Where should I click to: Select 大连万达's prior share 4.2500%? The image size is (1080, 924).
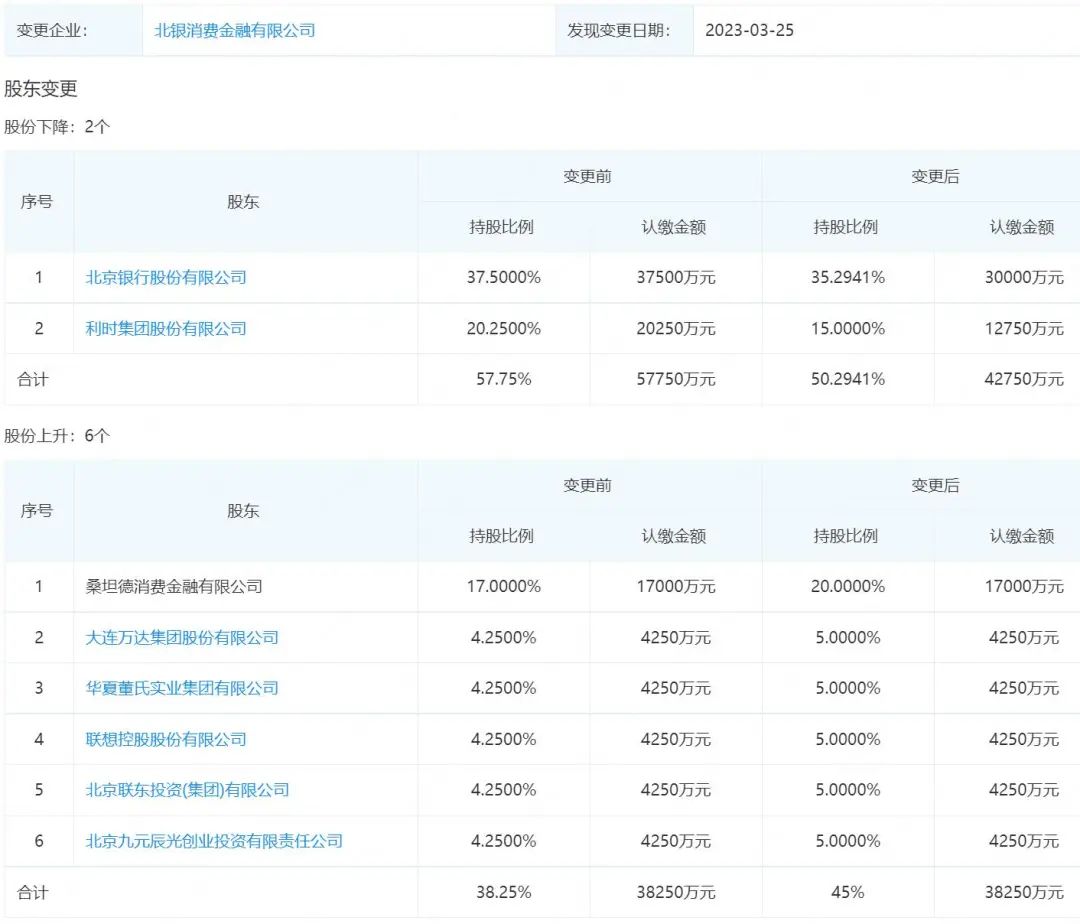(503, 638)
